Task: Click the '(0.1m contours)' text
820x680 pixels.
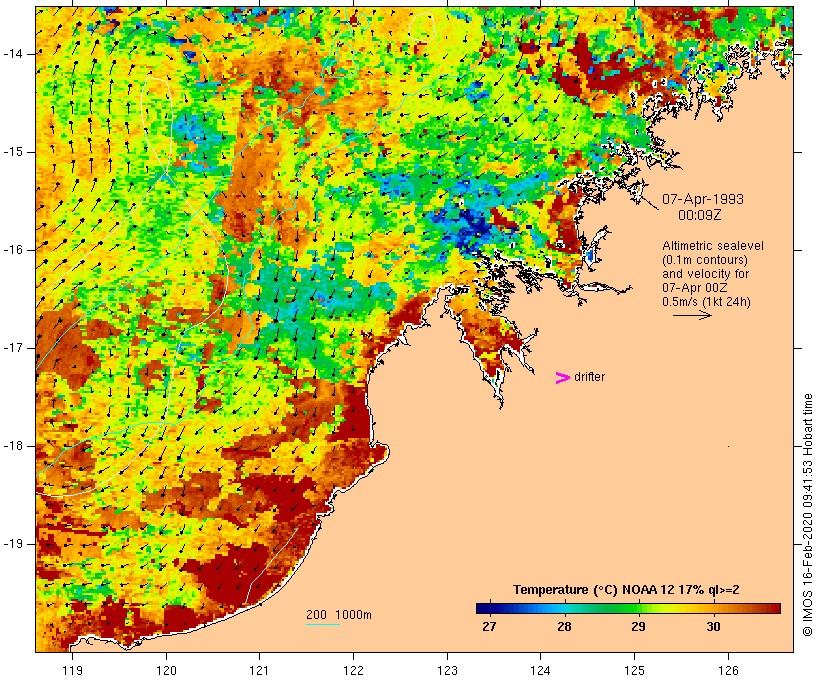Action: [705, 260]
